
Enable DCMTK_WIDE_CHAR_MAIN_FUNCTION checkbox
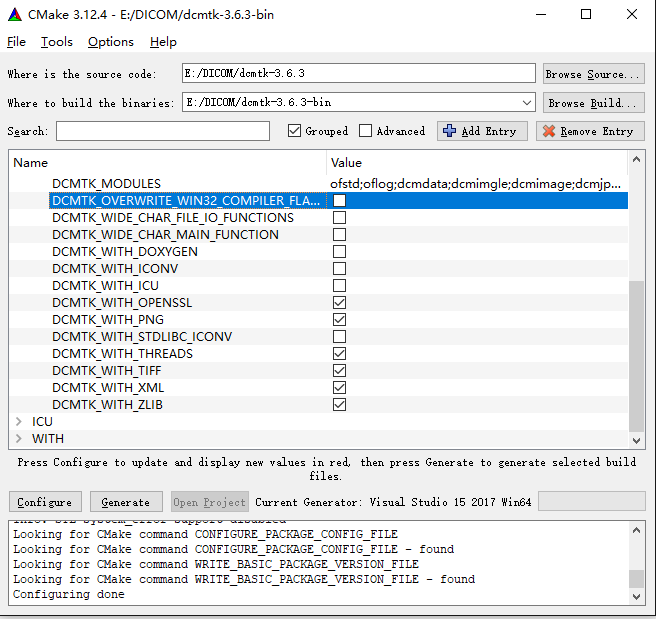[x=339, y=235]
